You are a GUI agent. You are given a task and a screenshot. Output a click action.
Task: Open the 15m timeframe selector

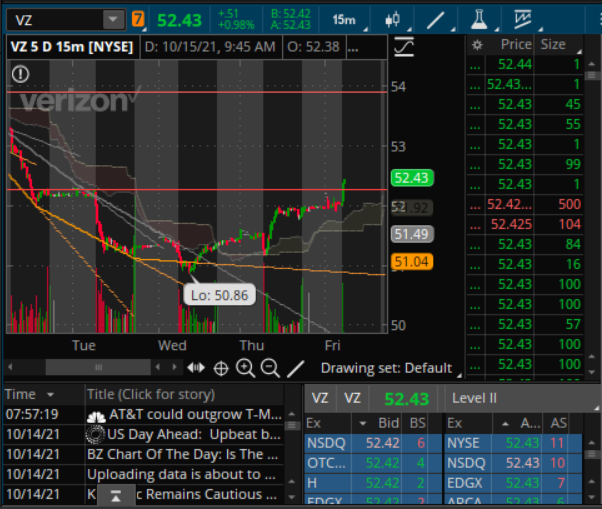click(x=344, y=20)
